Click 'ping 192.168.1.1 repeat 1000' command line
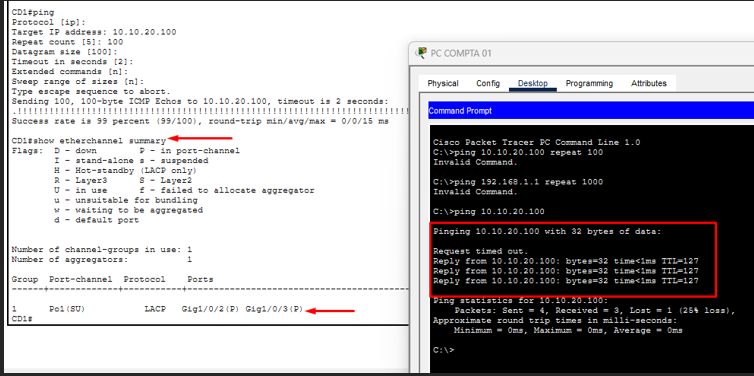The height and width of the screenshot is (376, 754). tap(518, 182)
